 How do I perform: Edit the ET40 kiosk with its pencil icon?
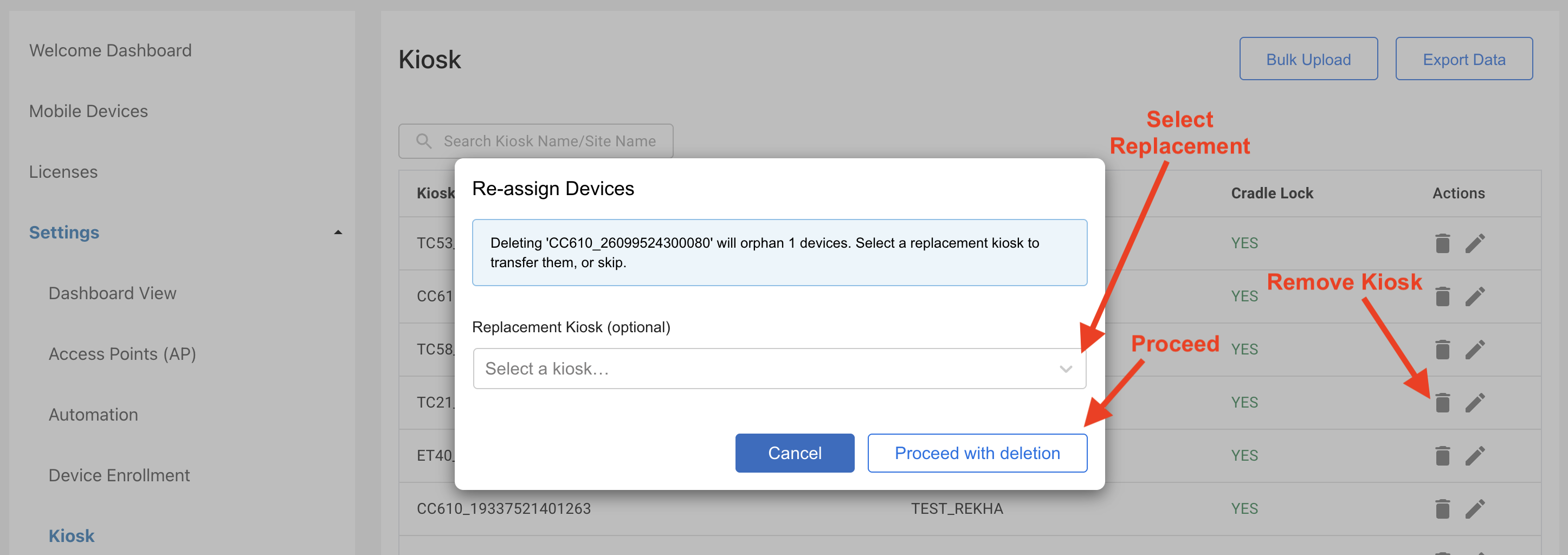coord(1475,455)
